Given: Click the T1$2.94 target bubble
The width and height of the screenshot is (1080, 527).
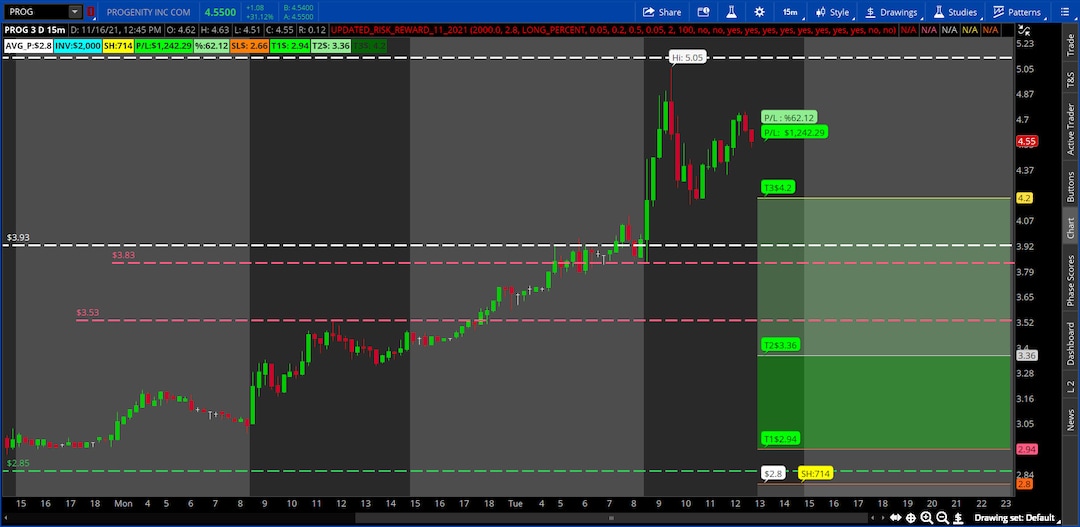Looking at the screenshot, I should [x=781, y=439].
